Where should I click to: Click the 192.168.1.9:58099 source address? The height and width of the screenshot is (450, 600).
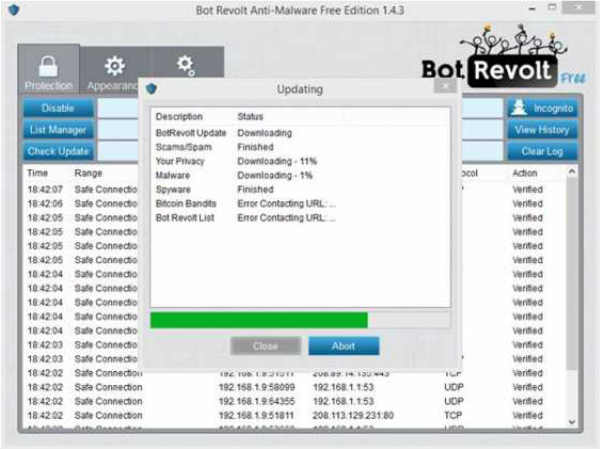tap(257, 387)
